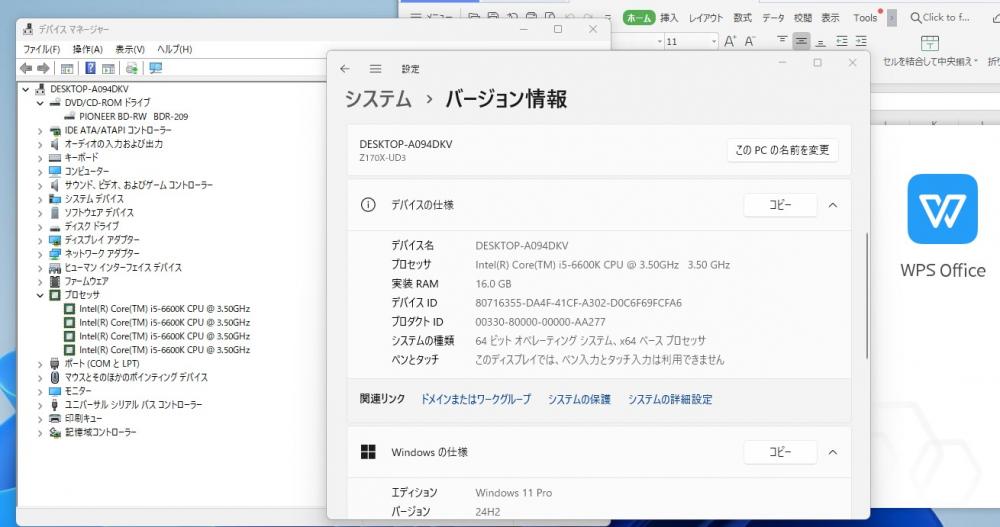Click the PIONEER BD-RW BDR-209 device
This screenshot has width=1000, height=527.
click(x=133, y=116)
